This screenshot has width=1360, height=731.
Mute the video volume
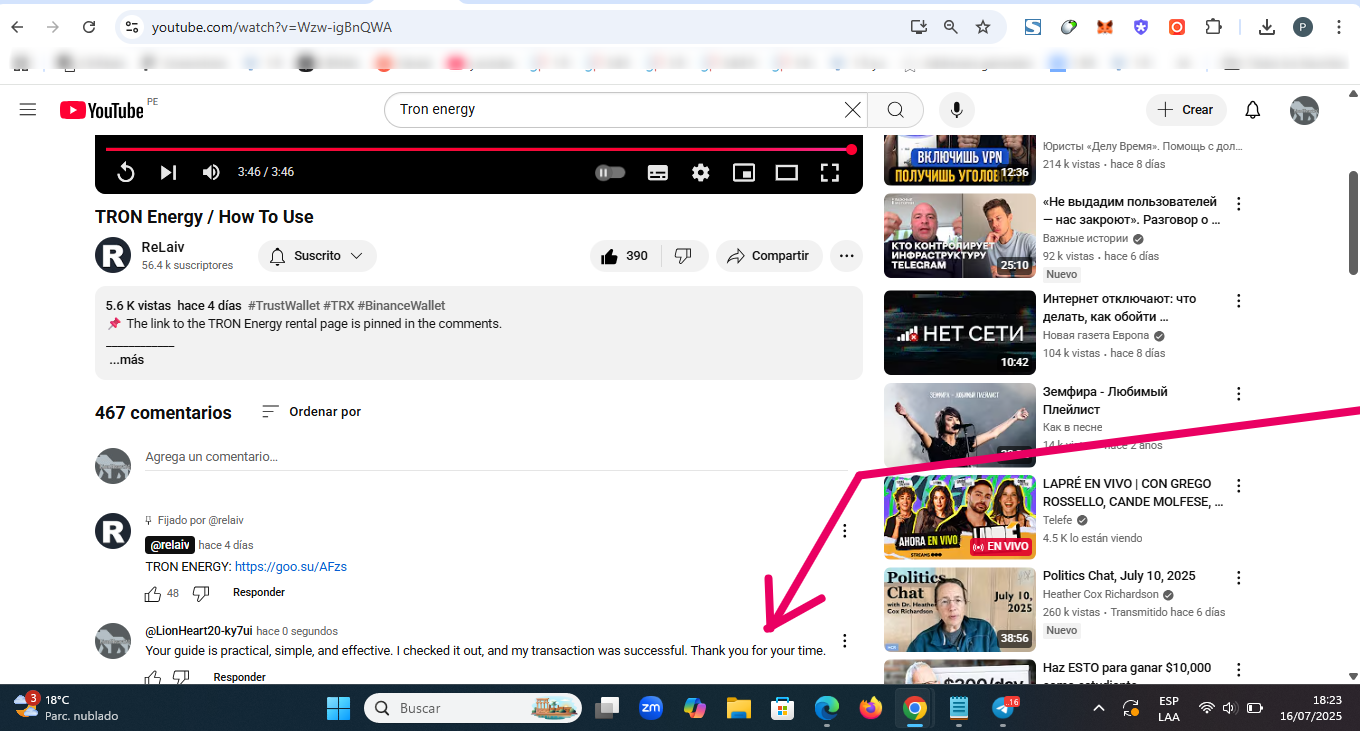coord(211,172)
